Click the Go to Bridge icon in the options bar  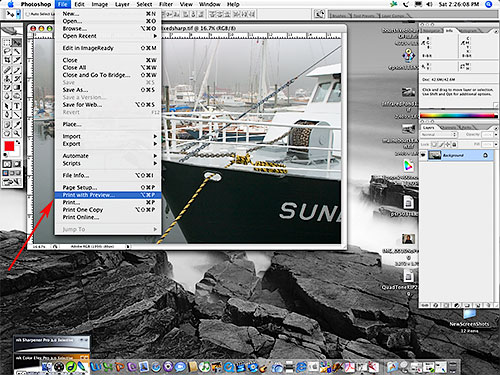pos(319,14)
